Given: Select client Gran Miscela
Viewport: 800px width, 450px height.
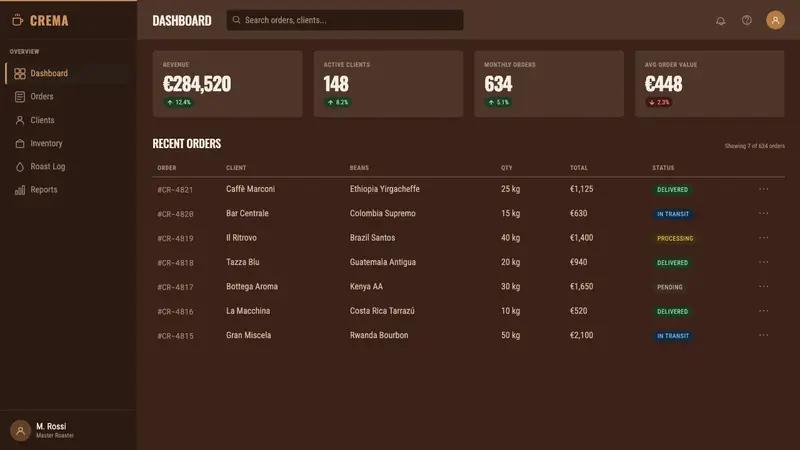Looking at the screenshot, I should coord(248,335).
